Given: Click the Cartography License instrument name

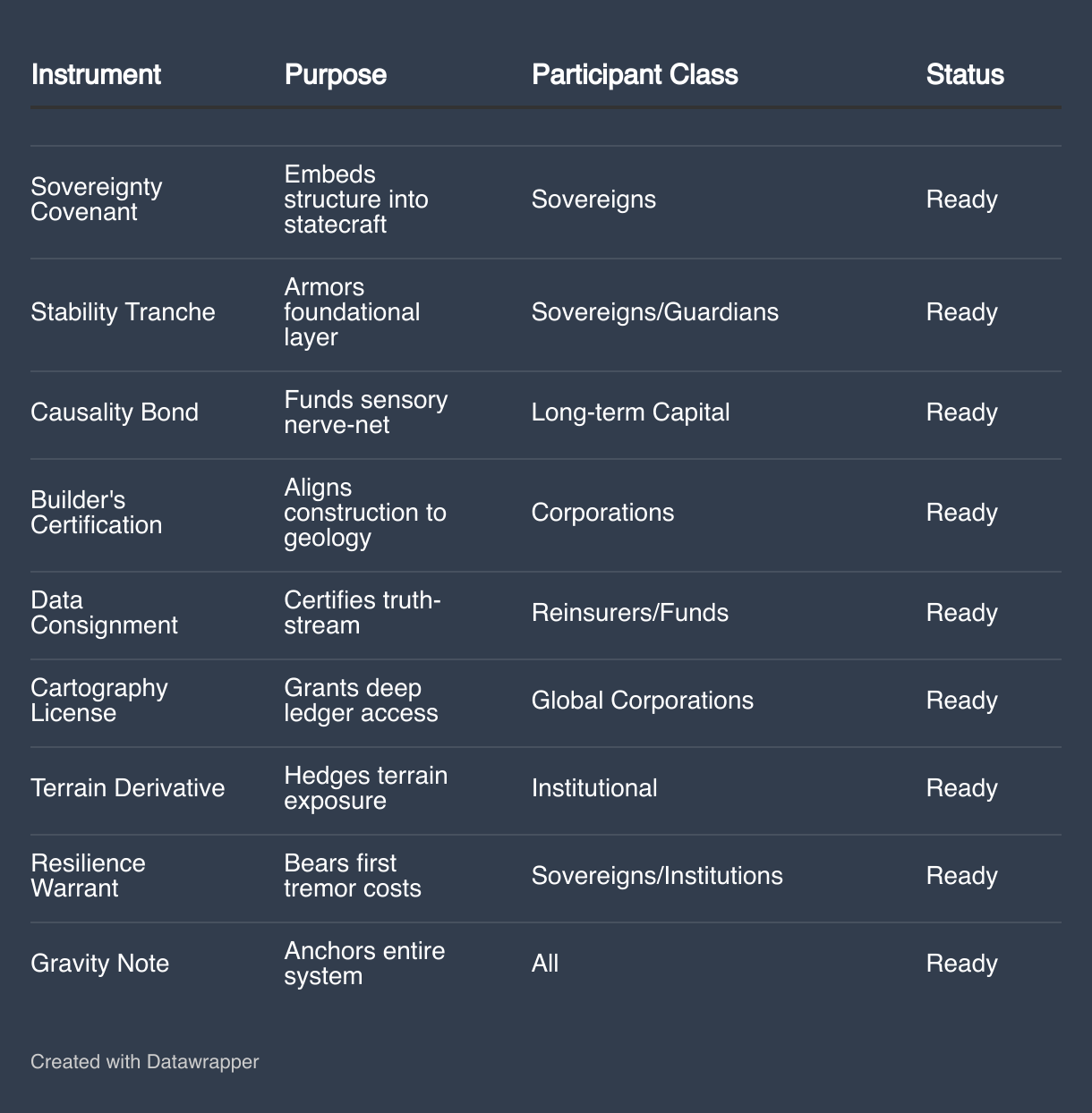Looking at the screenshot, I should point(99,701).
